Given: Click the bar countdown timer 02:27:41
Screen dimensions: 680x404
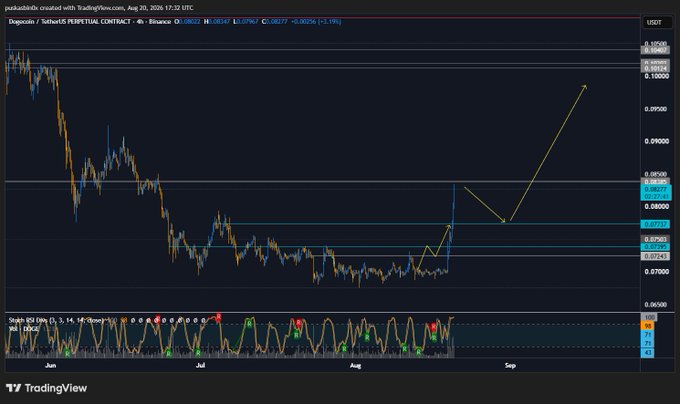Looking at the screenshot, I should (x=656, y=196).
